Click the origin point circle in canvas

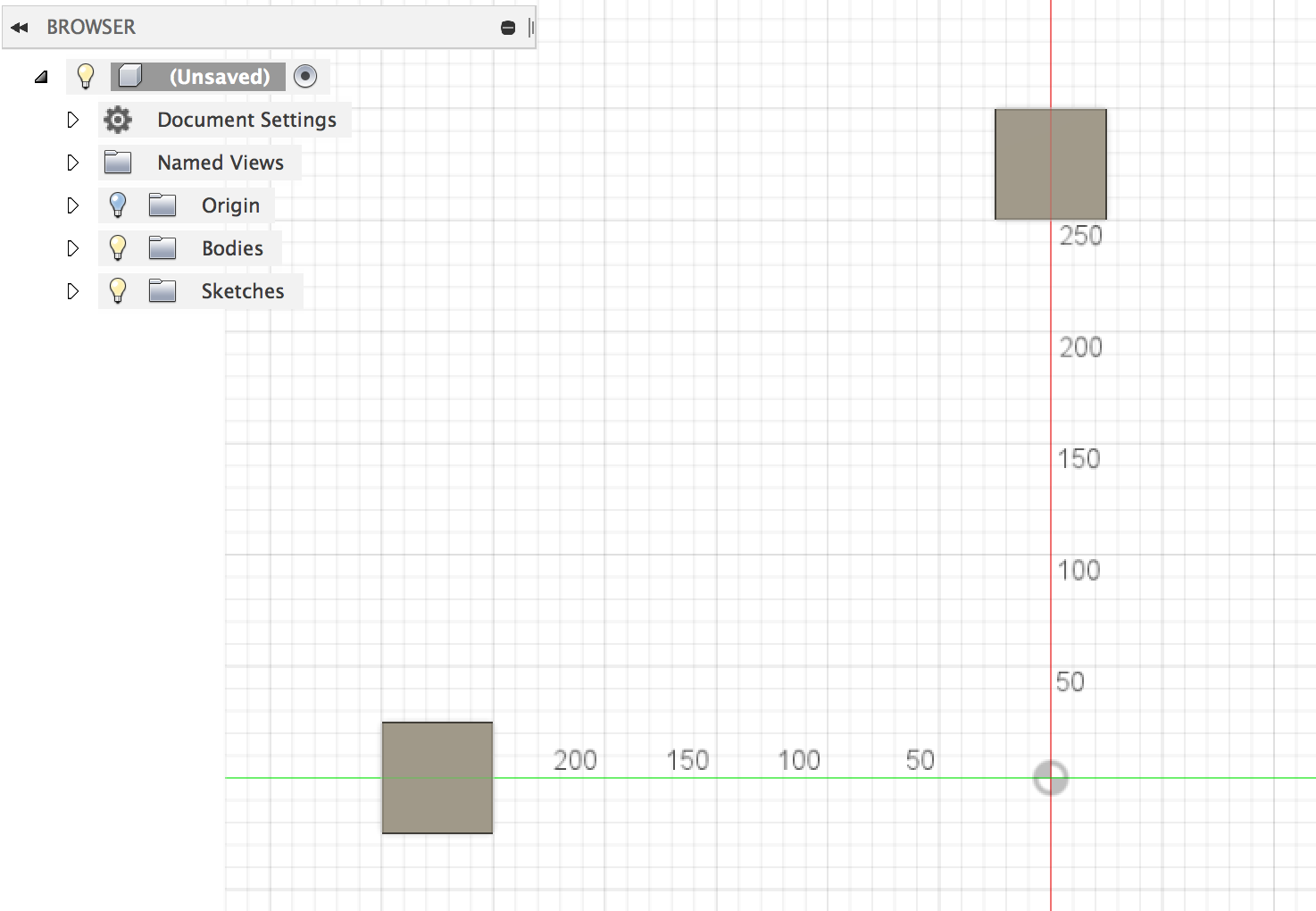click(1051, 778)
